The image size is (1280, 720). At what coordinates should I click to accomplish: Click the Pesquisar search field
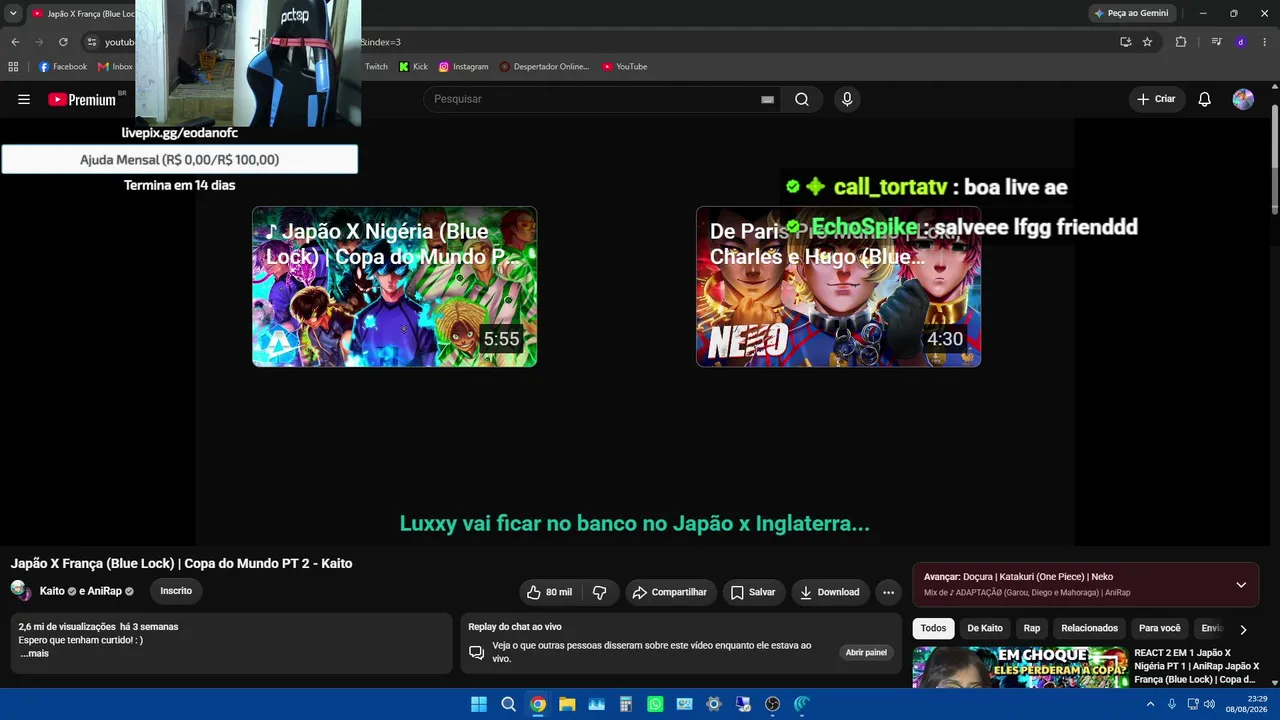pyautogui.click(x=596, y=99)
